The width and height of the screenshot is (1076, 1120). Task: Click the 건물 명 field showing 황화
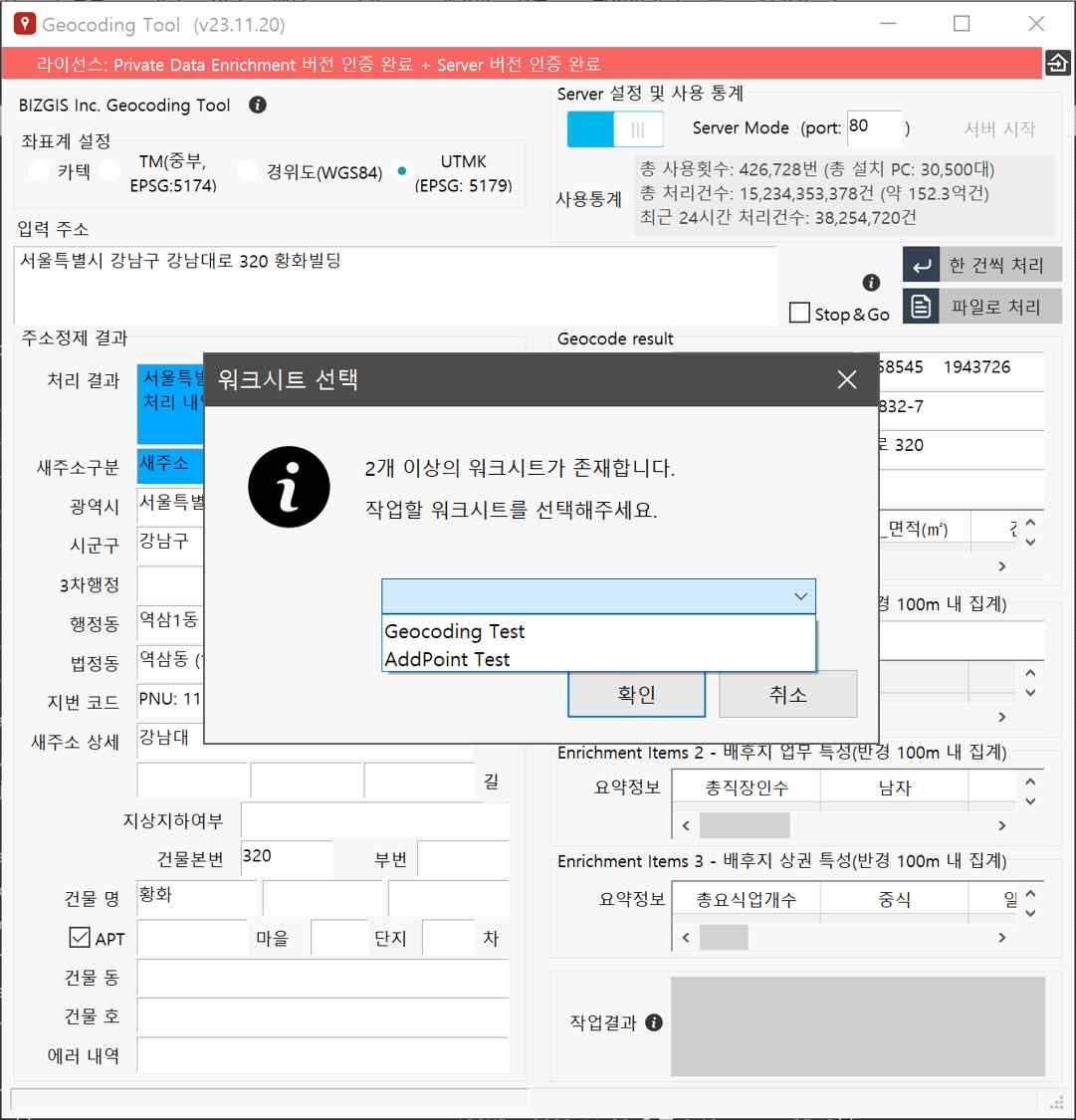[x=197, y=898]
